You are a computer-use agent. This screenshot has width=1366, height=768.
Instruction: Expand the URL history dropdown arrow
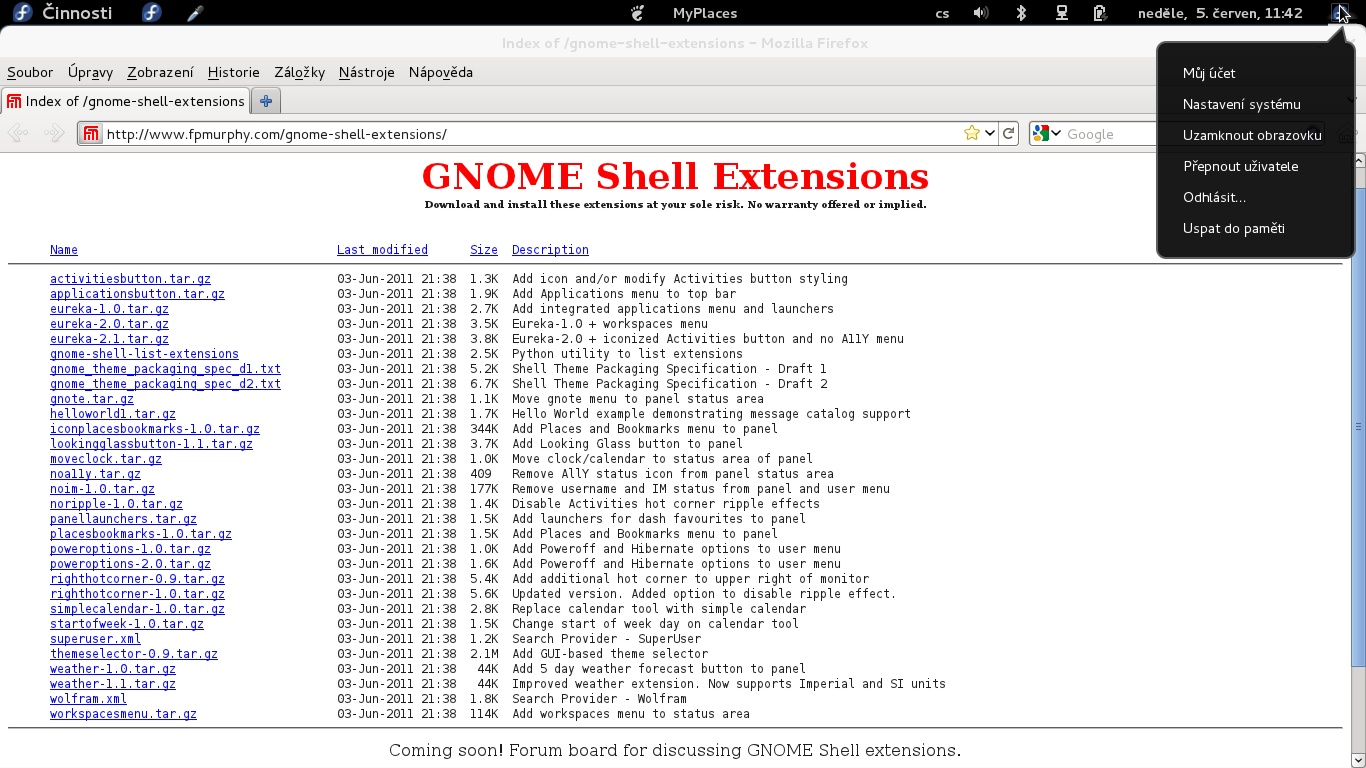989,133
